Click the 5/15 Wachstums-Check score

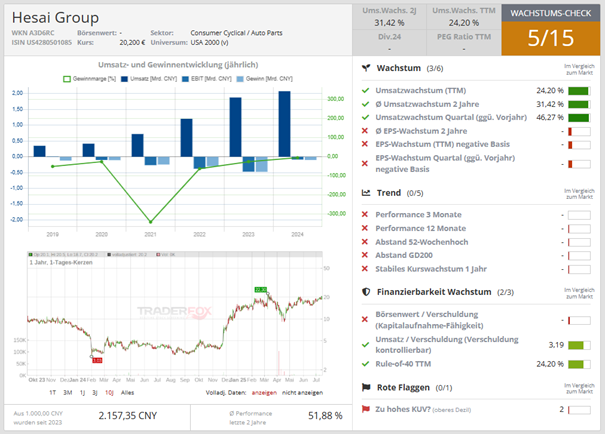(551, 38)
